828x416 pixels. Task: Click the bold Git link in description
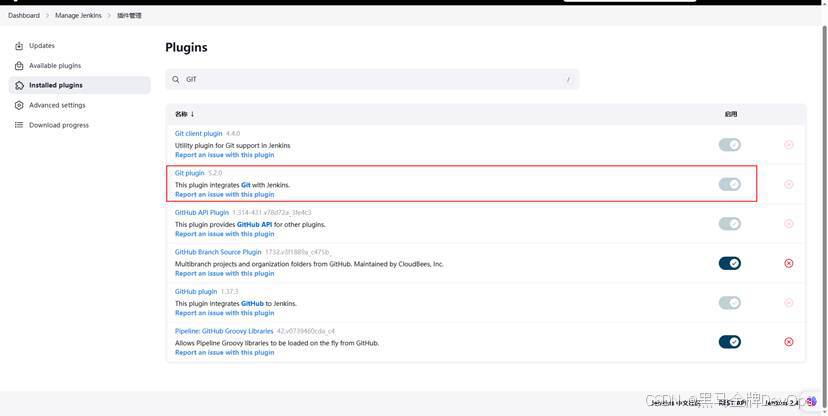(x=246, y=185)
